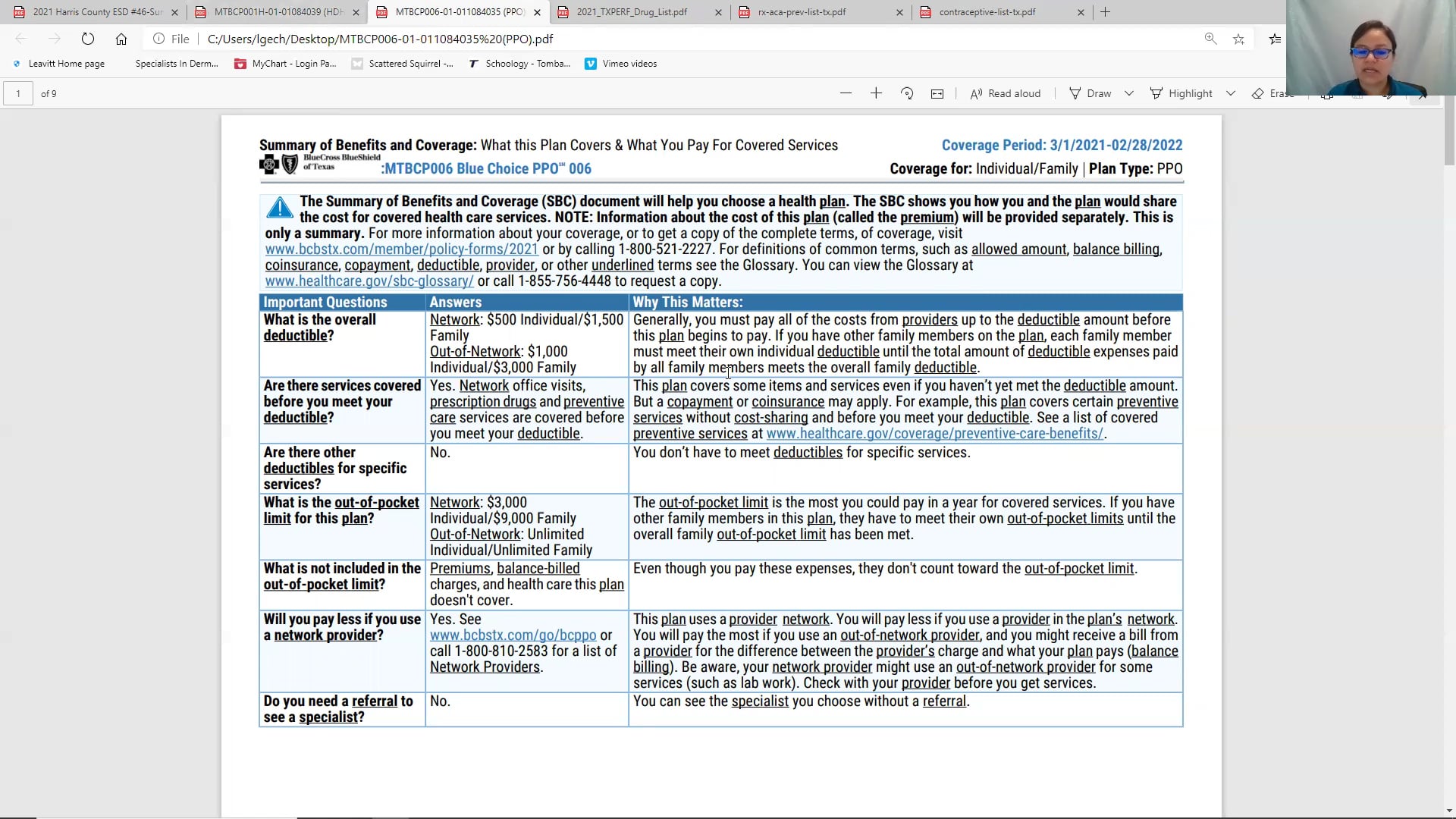Select the Highlight tool

[1181, 93]
